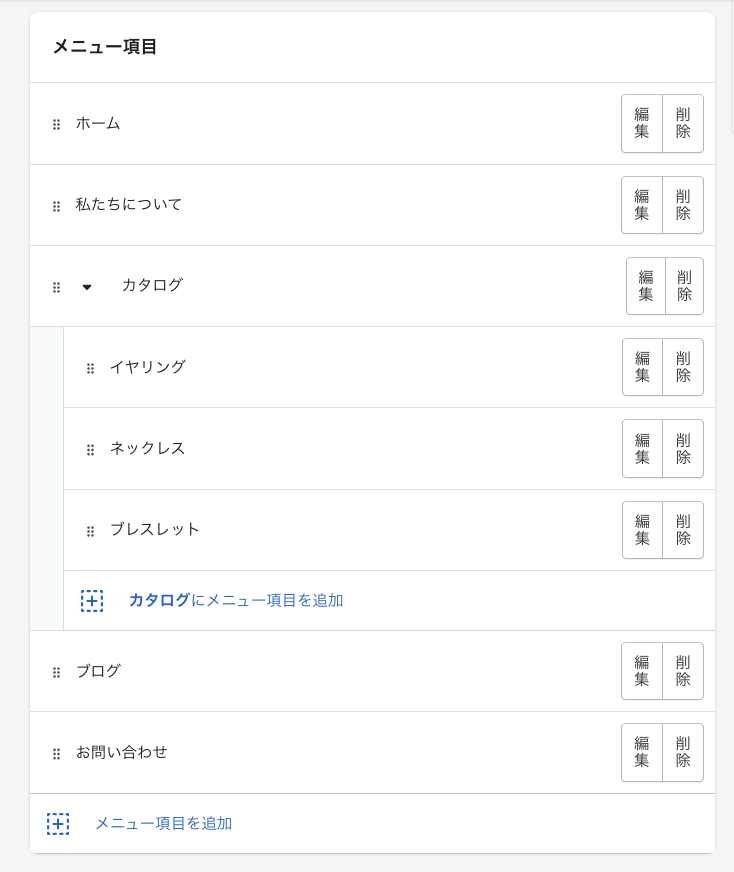Click 編集 button for ホーム
Viewport: 734px width, 872px height.
pos(642,123)
